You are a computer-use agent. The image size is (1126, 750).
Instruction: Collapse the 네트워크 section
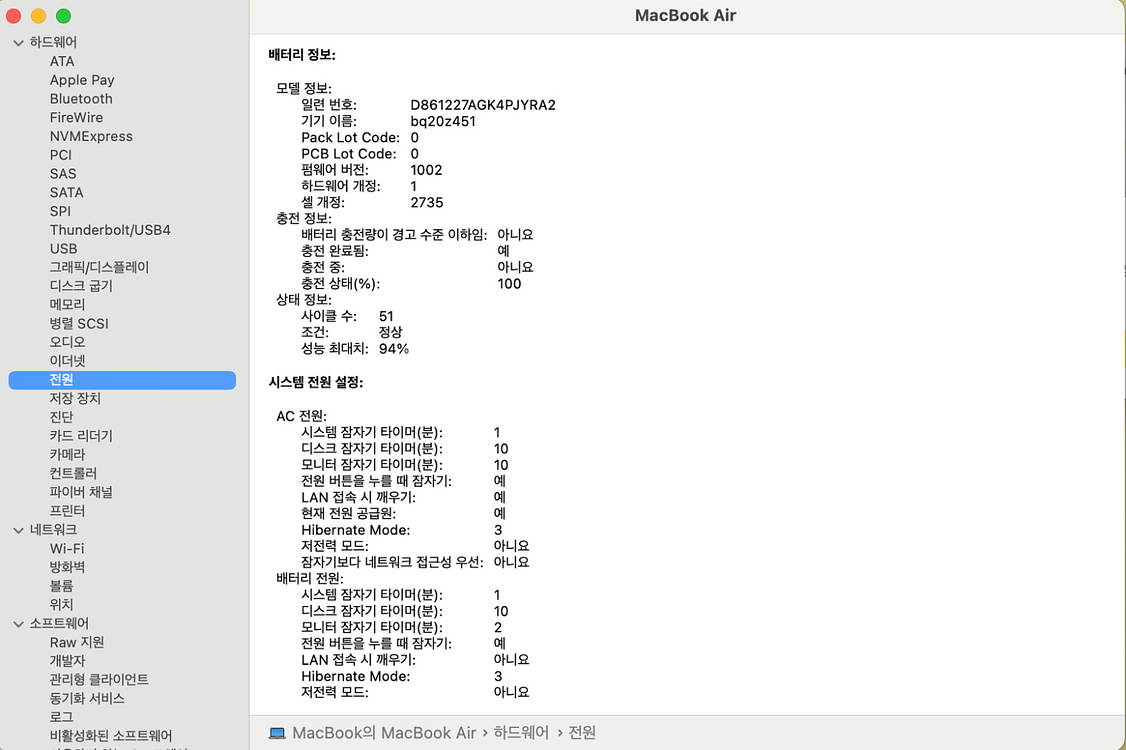click(x=17, y=529)
